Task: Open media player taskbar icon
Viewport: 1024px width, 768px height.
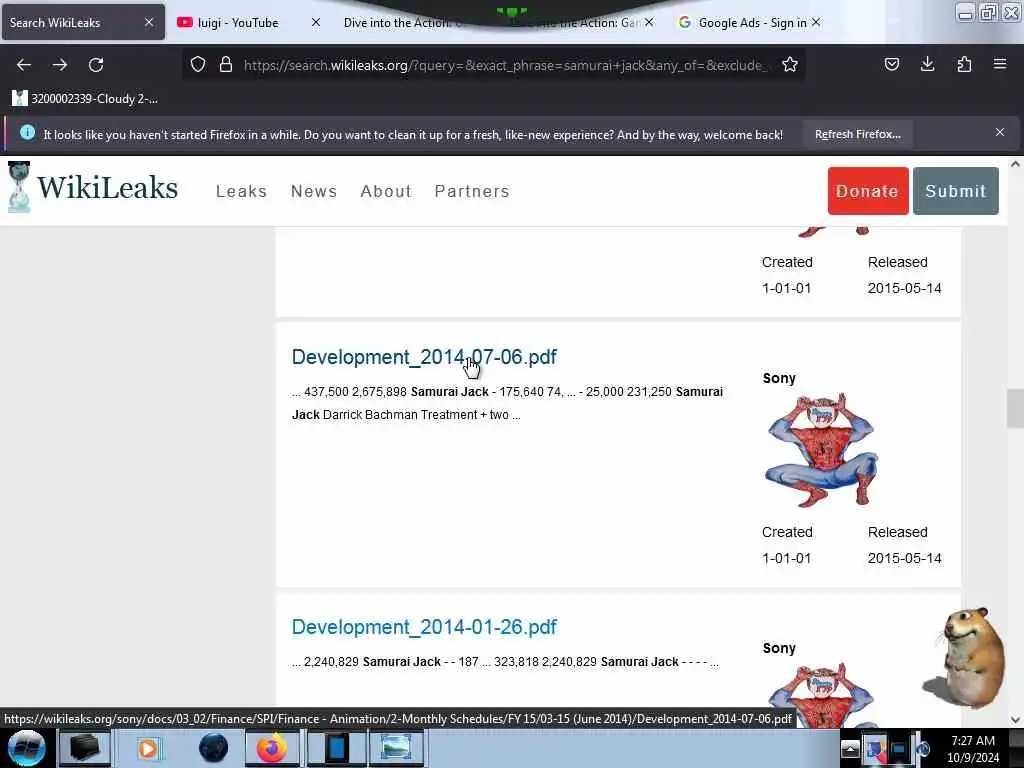Action: pyautogui.click(x=148, y=748)
